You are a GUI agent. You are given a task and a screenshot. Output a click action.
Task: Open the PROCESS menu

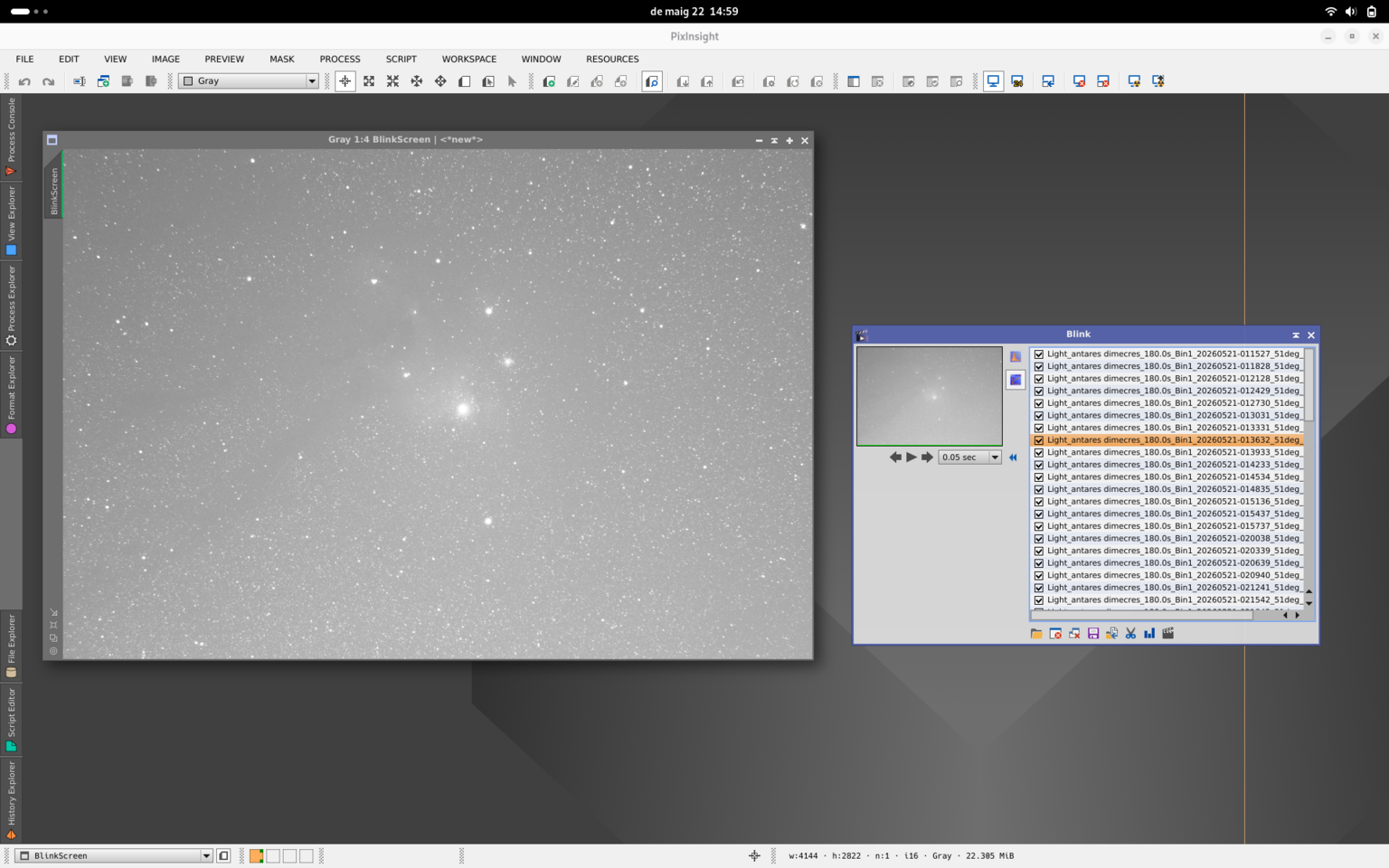pyautogui.click(x=339, y=59)
